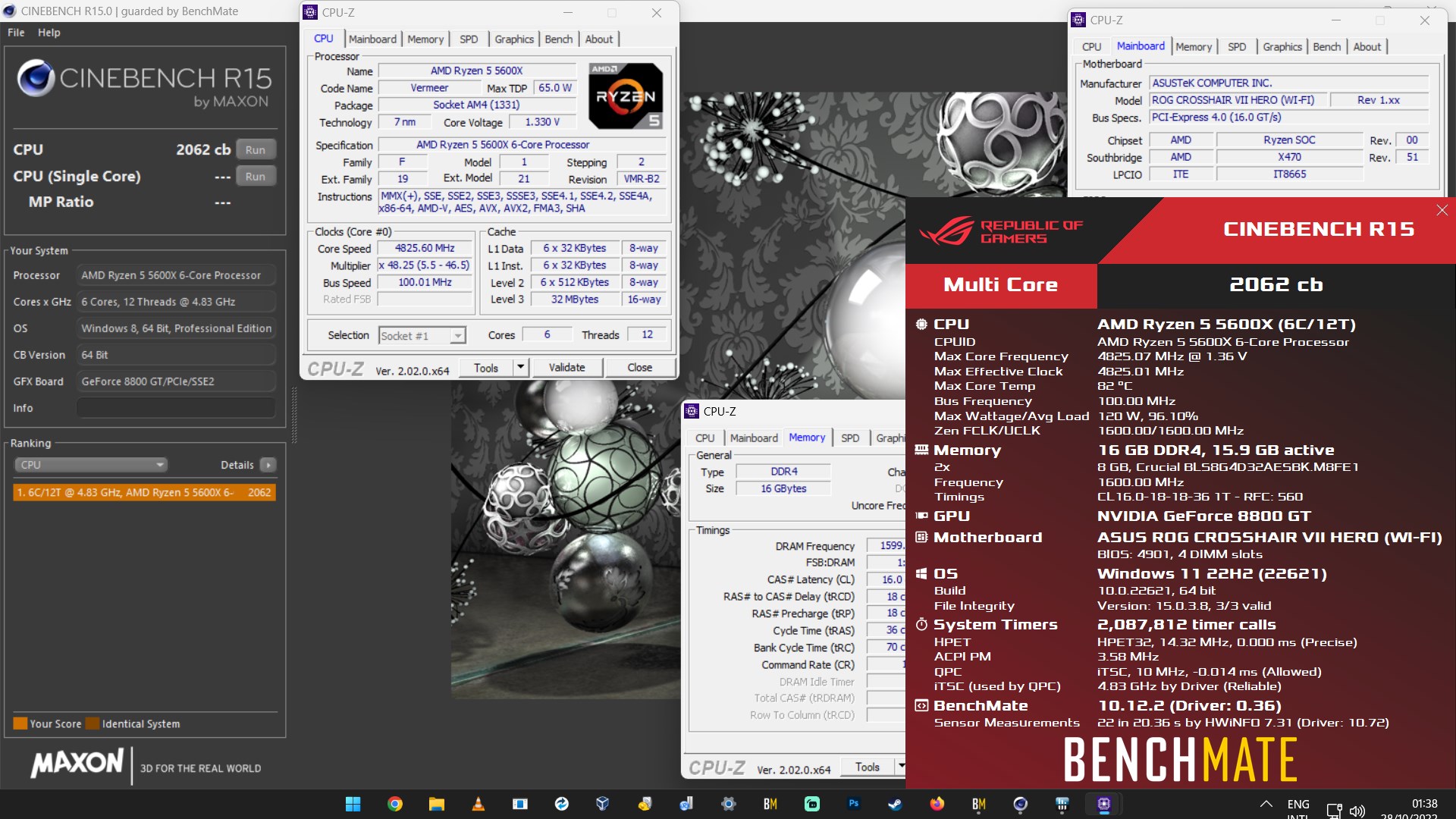Close the BenchMate result overlay
This screenshot has height=819, width=1456.
pyautogui.click(x=1442, y=210)
